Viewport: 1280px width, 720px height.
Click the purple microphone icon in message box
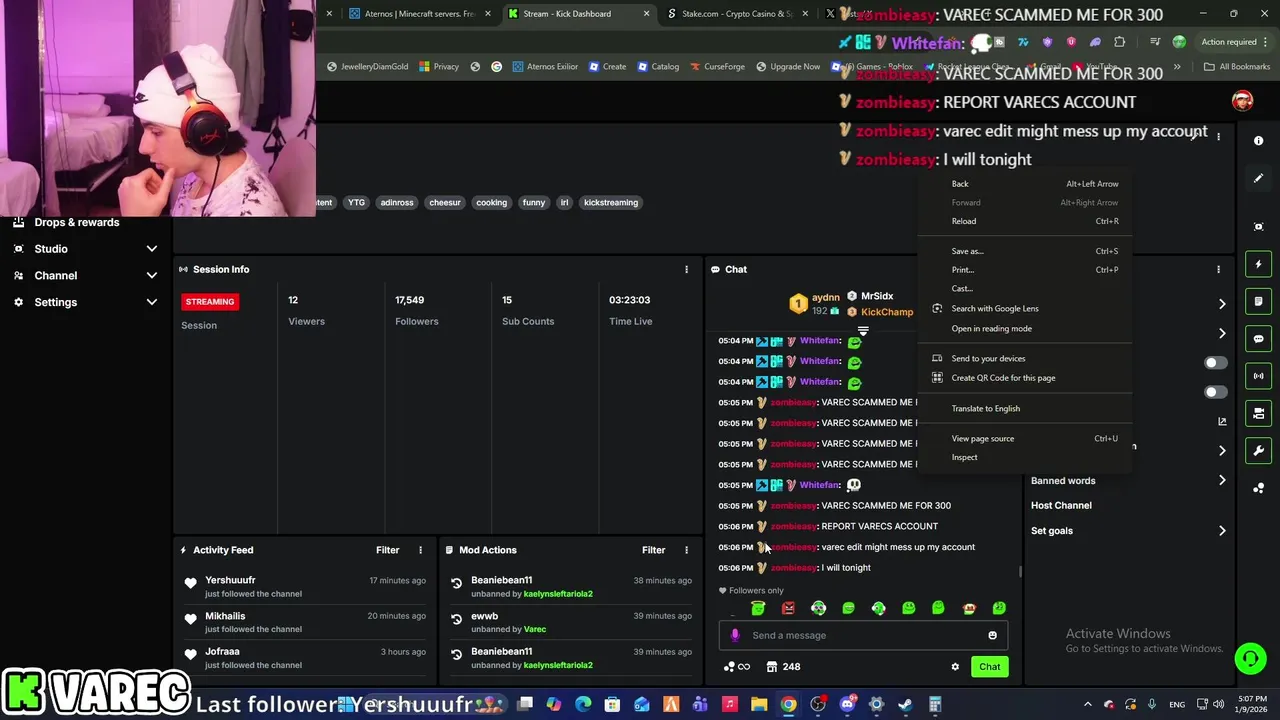tap(735, 635)
